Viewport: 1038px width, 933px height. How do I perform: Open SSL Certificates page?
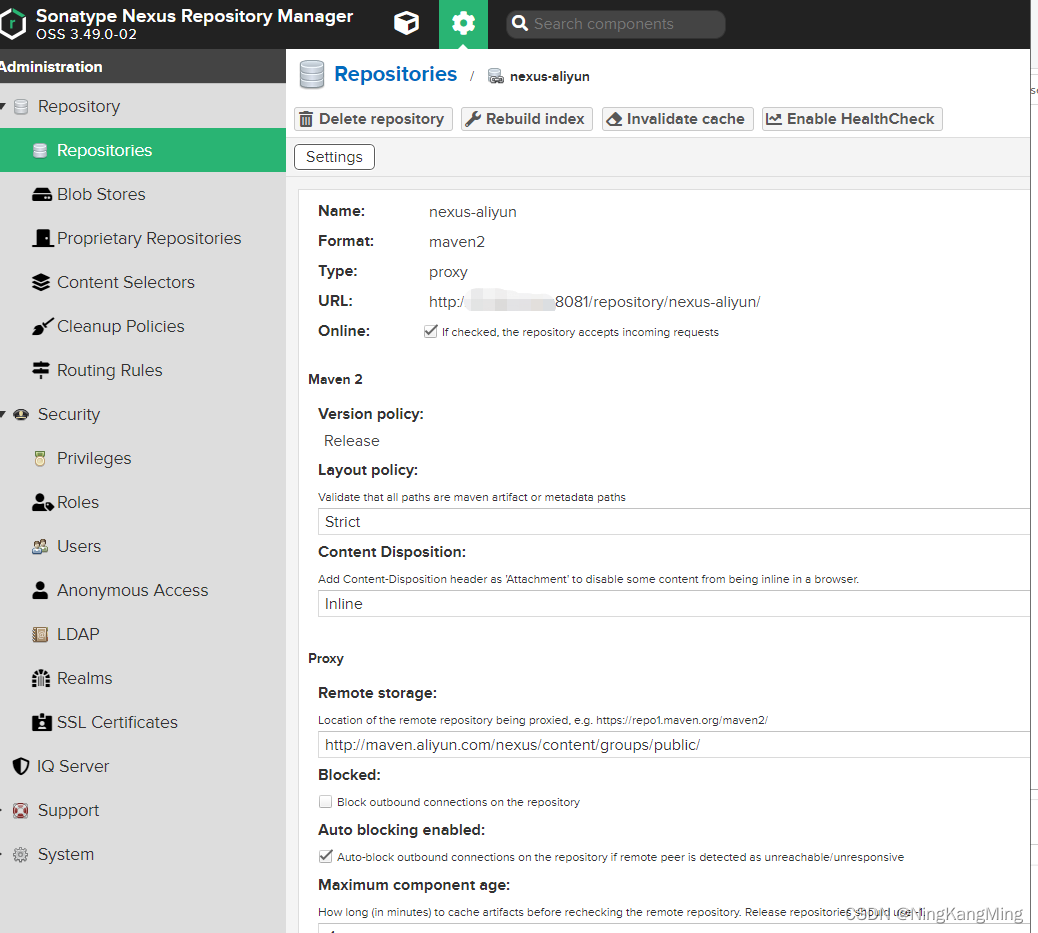tap(117, 722)
